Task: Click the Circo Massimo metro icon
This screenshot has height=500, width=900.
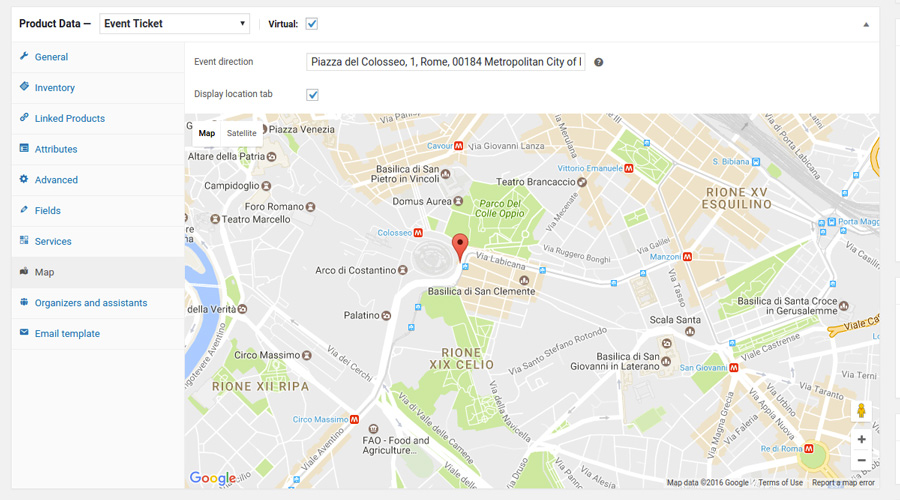Action: [x=354, y=420]
